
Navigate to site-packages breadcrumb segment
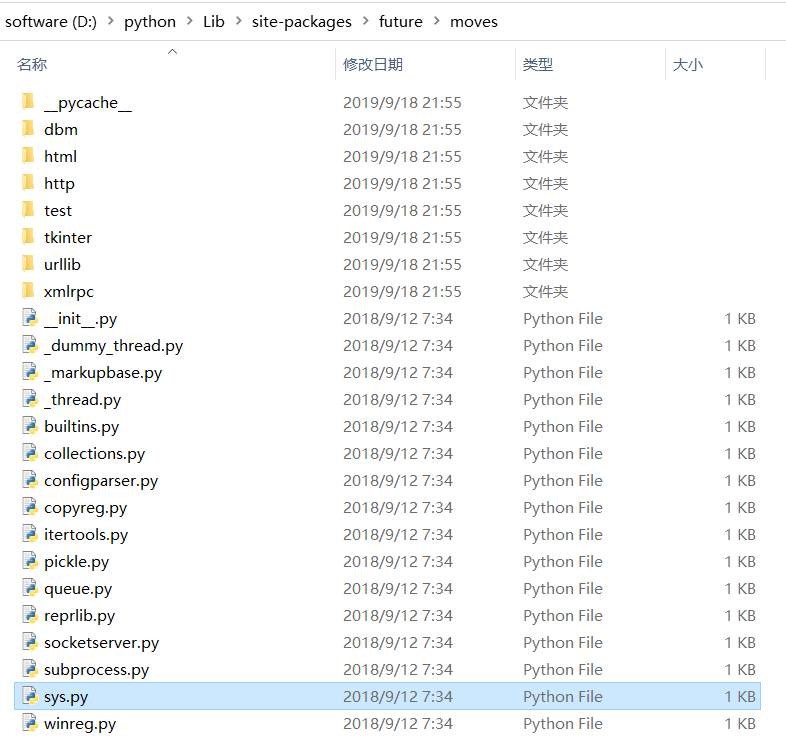click(x=302, y=22)
